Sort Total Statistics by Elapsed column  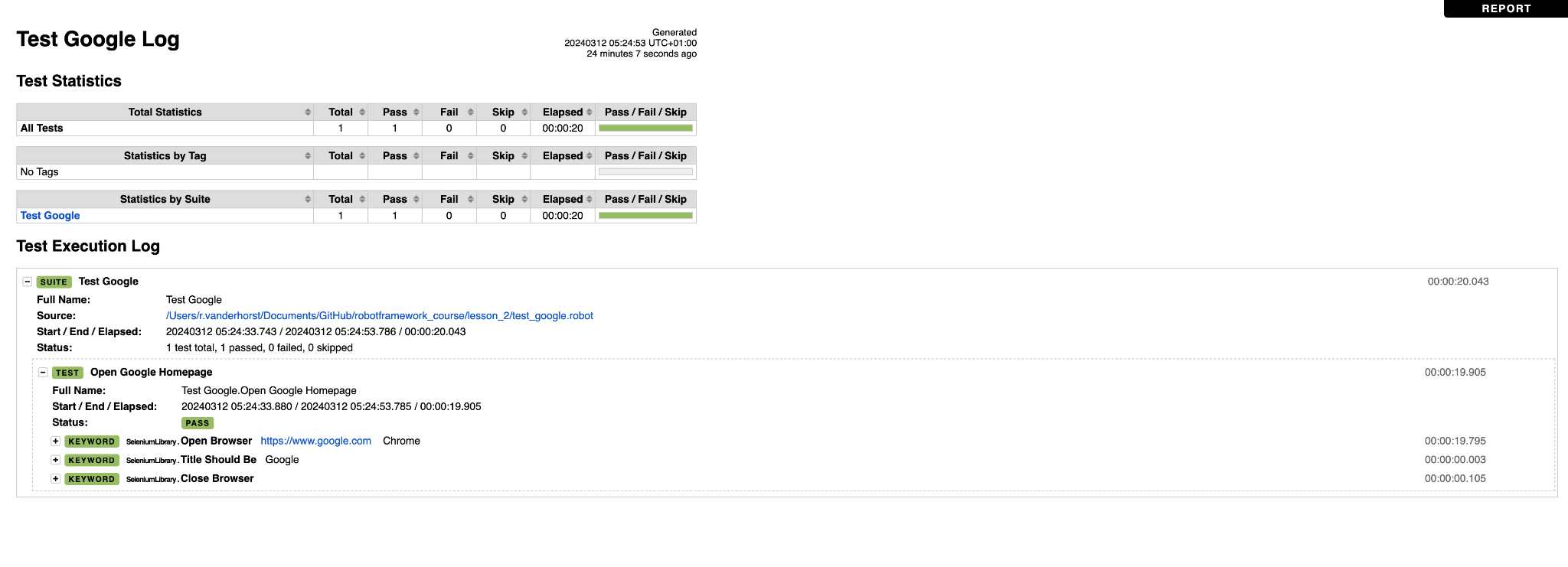[563, 112]
